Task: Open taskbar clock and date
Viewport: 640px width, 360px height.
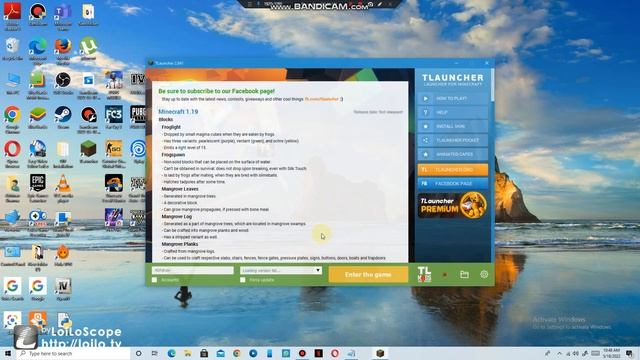Action: coord(611,353)
